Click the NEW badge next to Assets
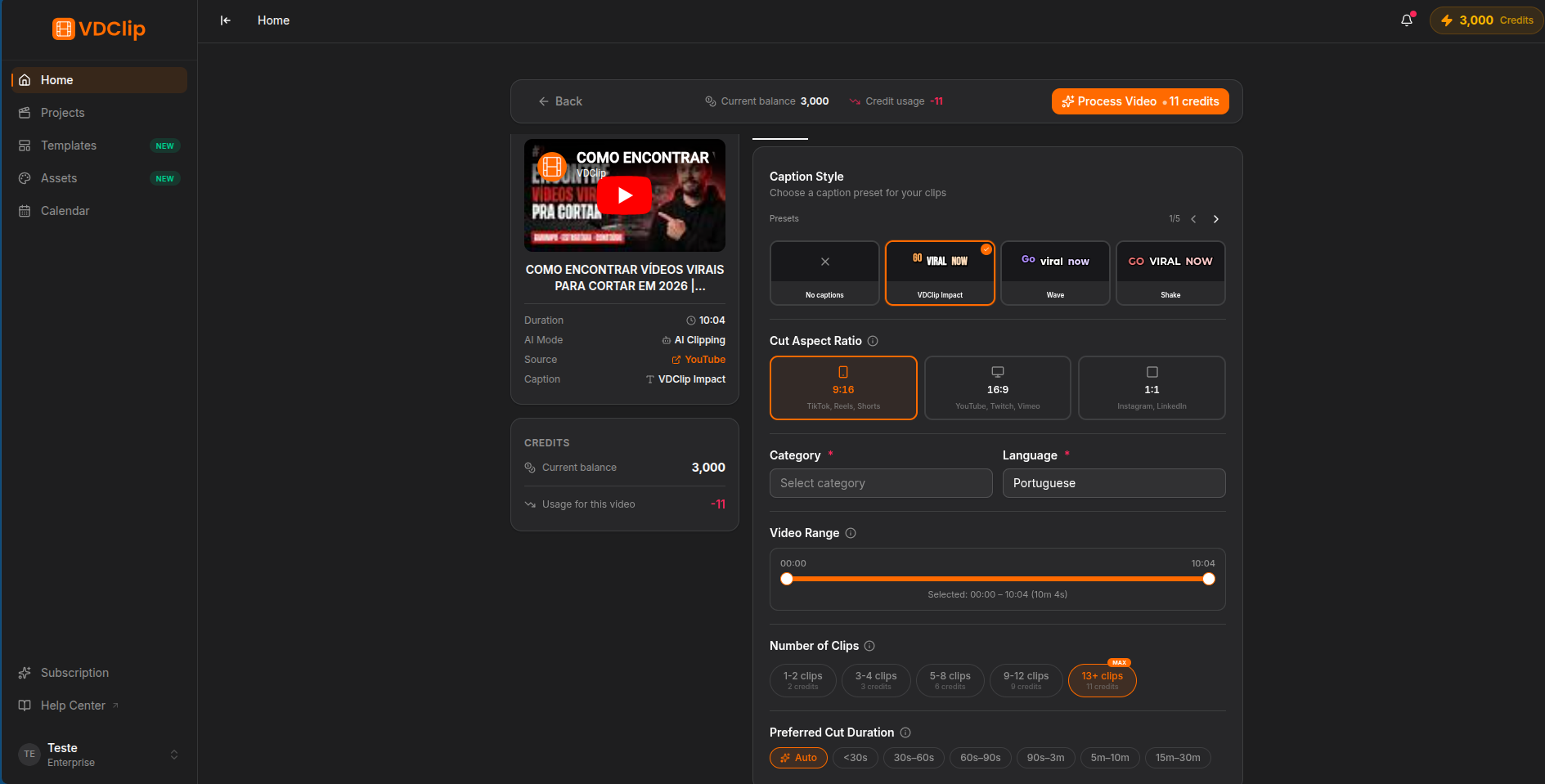 [165, 178]
